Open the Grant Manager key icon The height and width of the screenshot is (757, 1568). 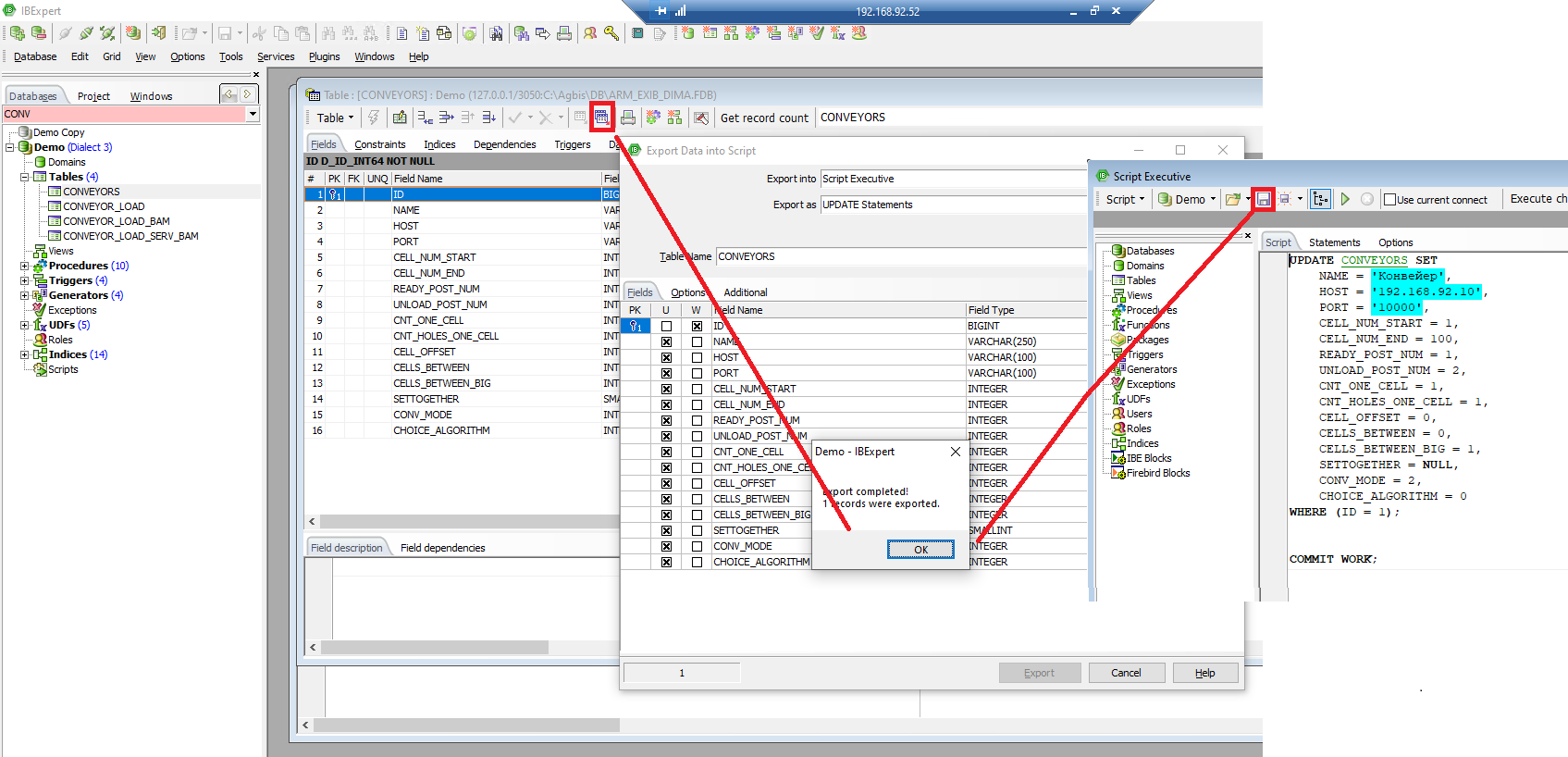pos(611,33)
